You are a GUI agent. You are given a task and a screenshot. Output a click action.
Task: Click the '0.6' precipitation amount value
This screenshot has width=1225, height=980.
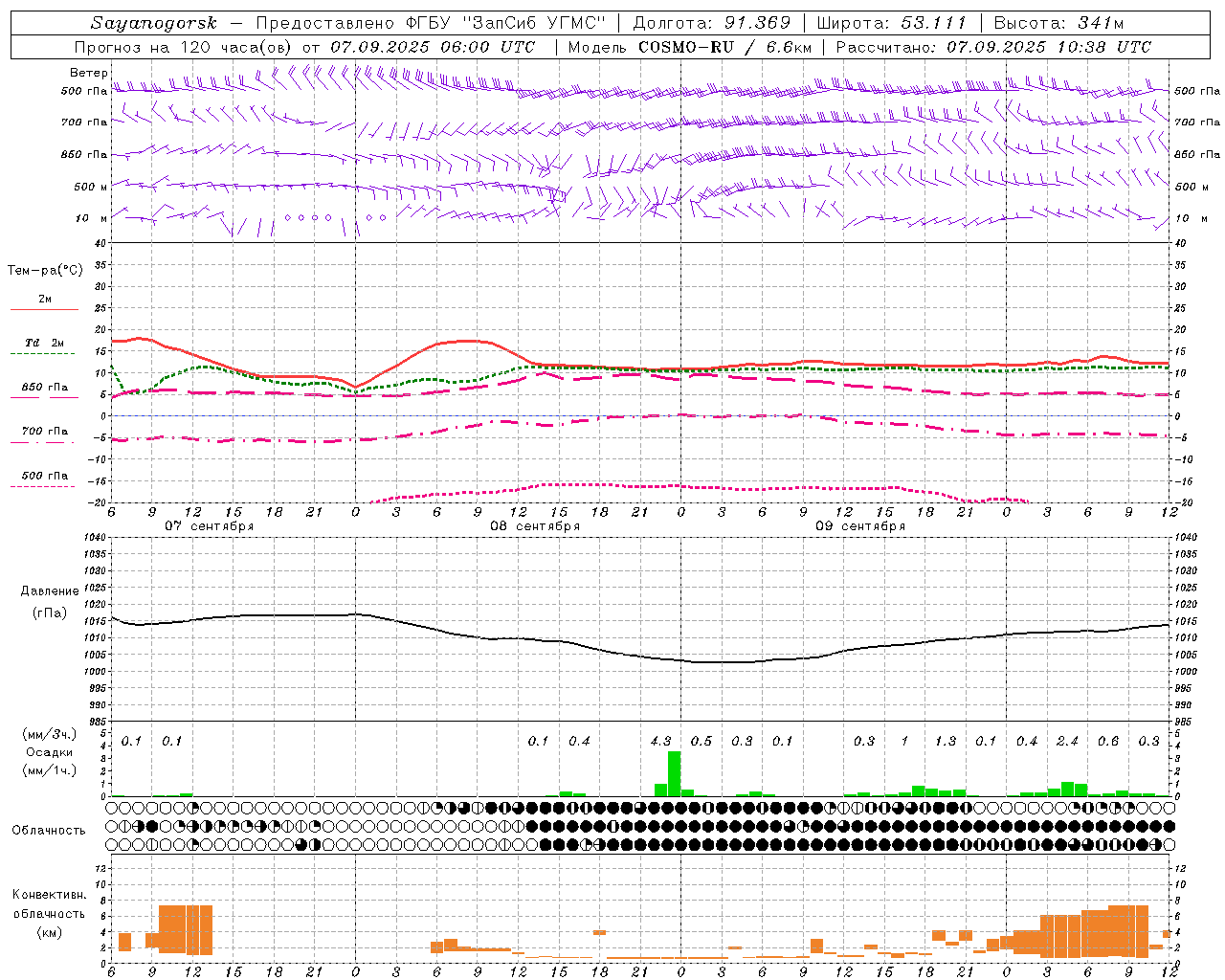tap(1108, 742)
